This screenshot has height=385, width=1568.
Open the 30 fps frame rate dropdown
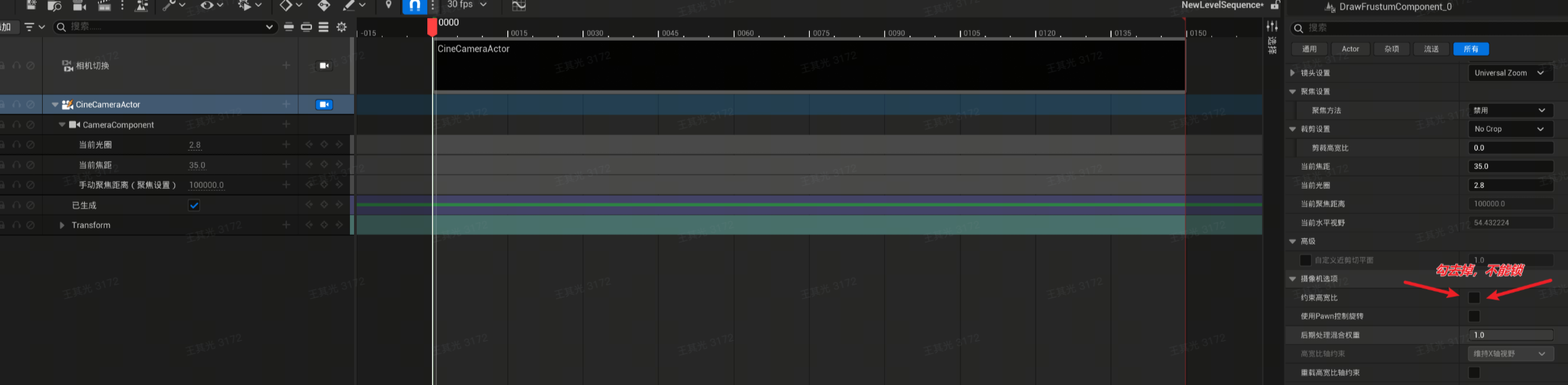pos(467,5)
